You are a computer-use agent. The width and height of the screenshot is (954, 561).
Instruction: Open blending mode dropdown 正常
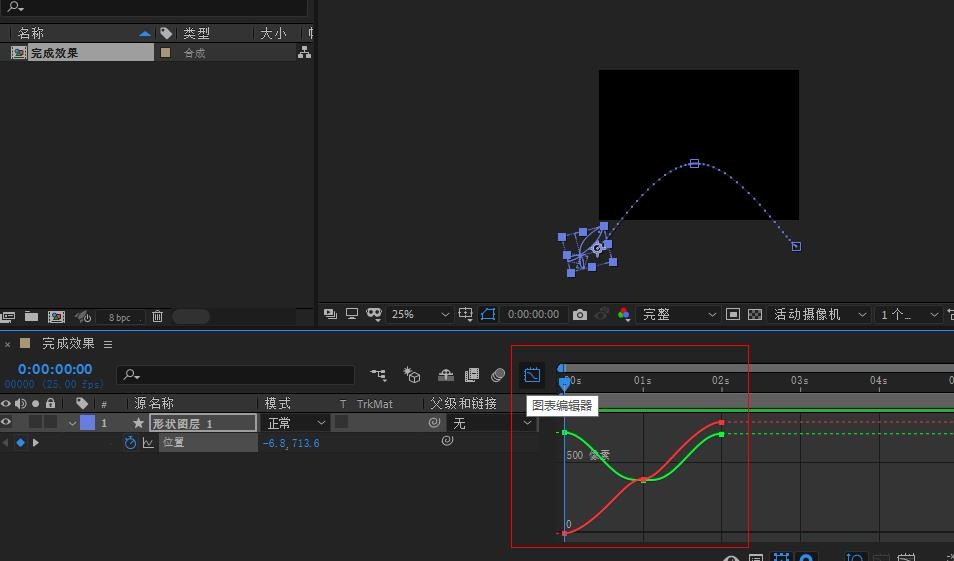[296, 422]
